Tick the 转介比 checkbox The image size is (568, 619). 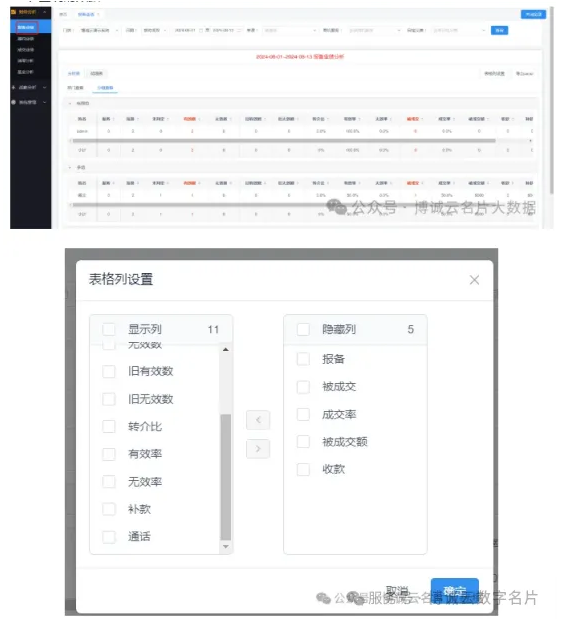109,426
